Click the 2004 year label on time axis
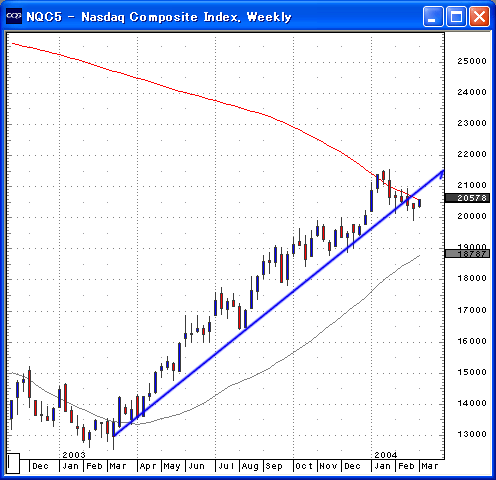 (x=386, y=455)
